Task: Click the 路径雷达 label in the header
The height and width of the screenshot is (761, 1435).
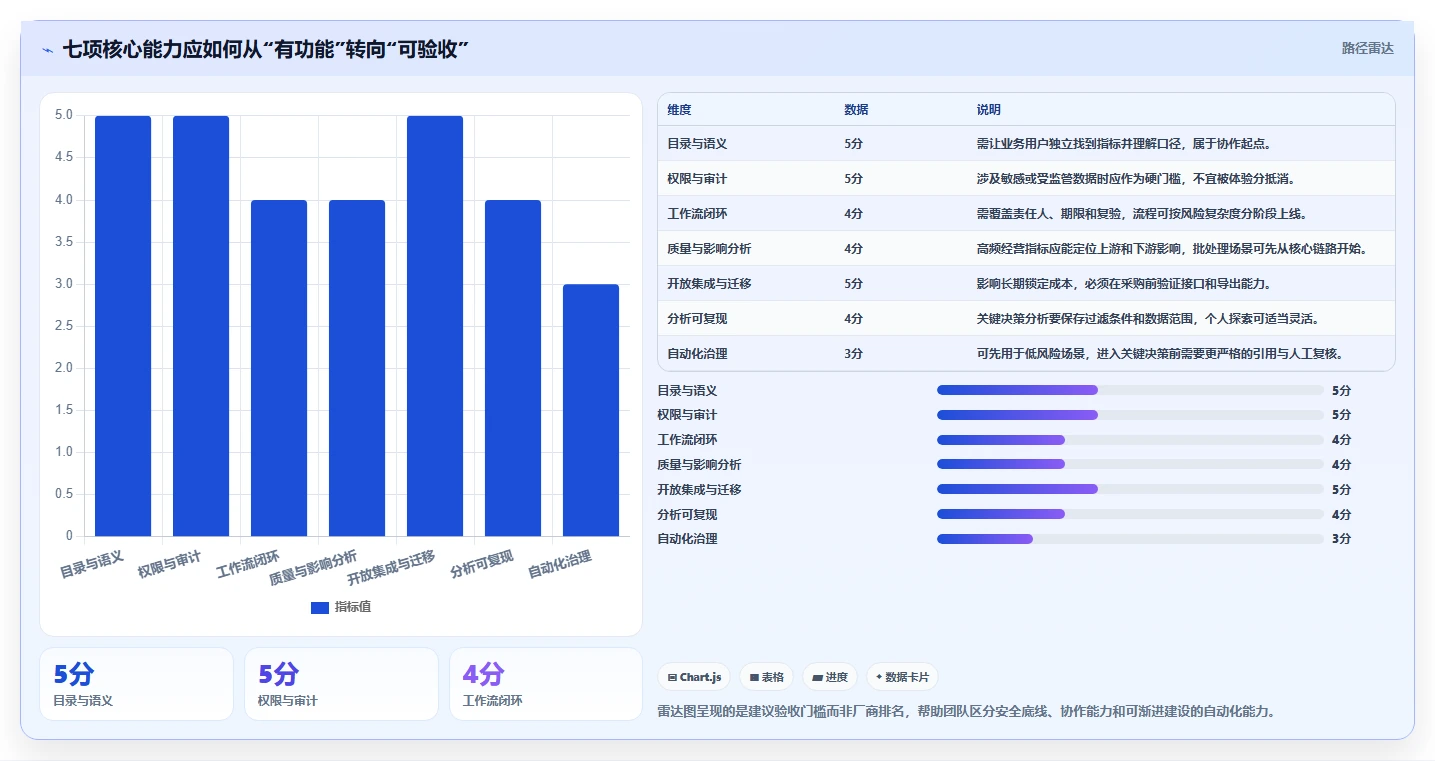Action: (x=1367, y=48)
